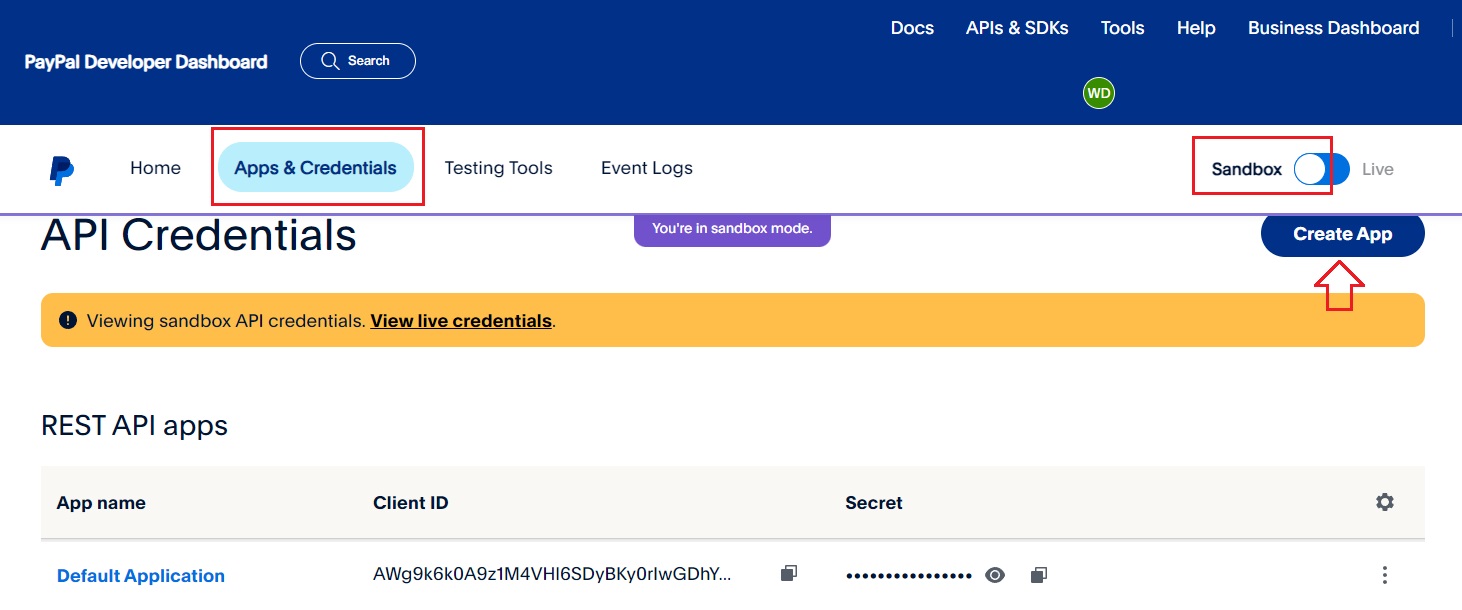This screenshot has width=1462, height=610.
Task: Open the APIs & SDKs menu
Action: pos(1017,28)
